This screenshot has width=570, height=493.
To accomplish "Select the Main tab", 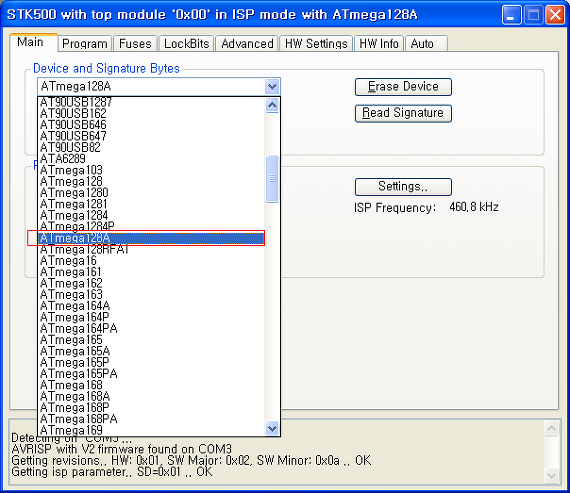I will tap(33, 43).
